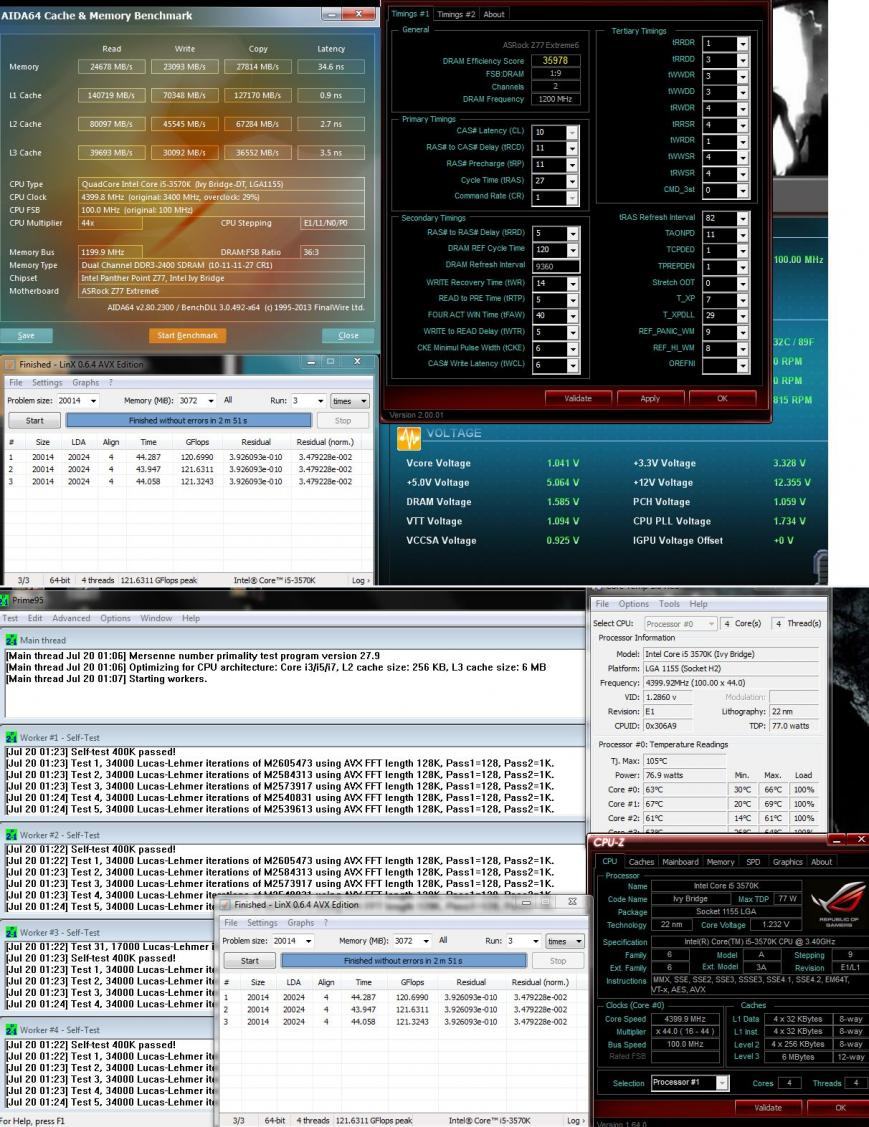869x1127 pixels.
Task: Open the Memory tab in CPU-Z
Action: [720, 862]
